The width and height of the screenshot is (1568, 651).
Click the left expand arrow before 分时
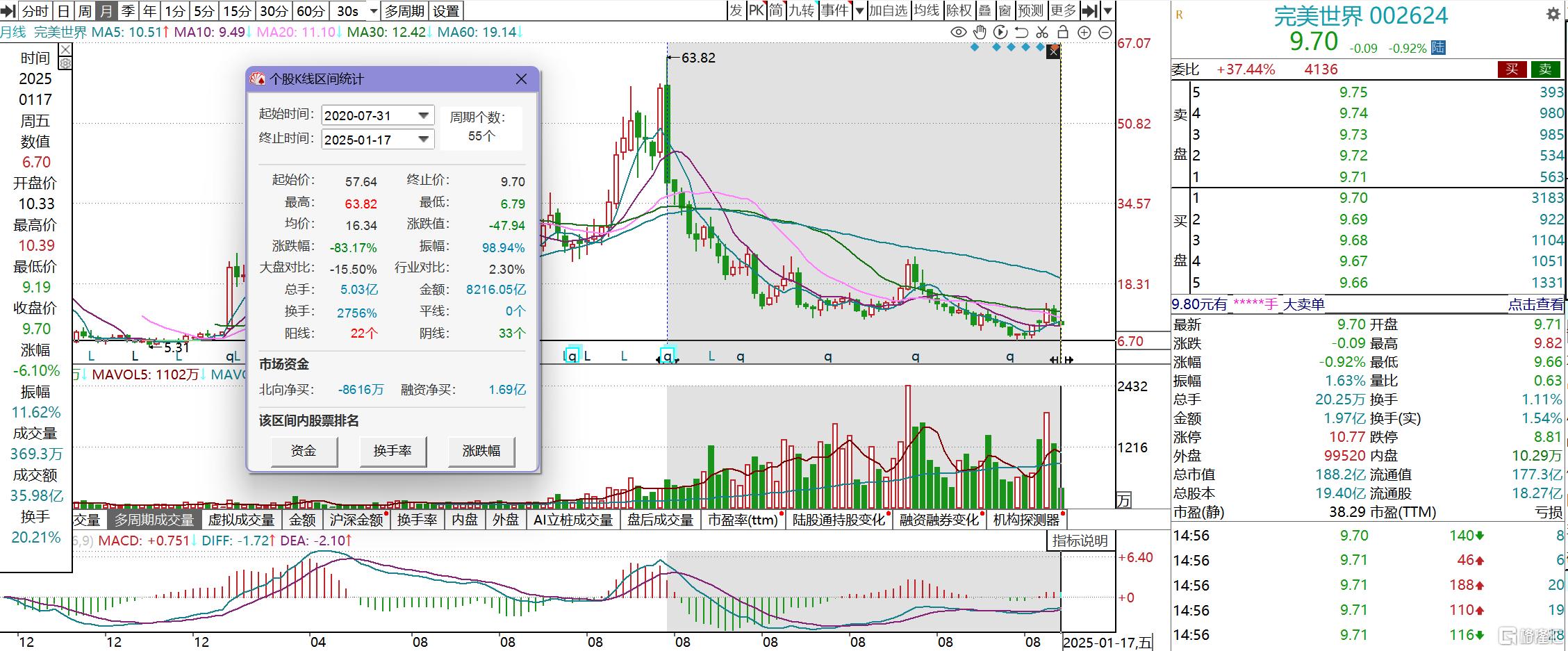pos(8,11)
